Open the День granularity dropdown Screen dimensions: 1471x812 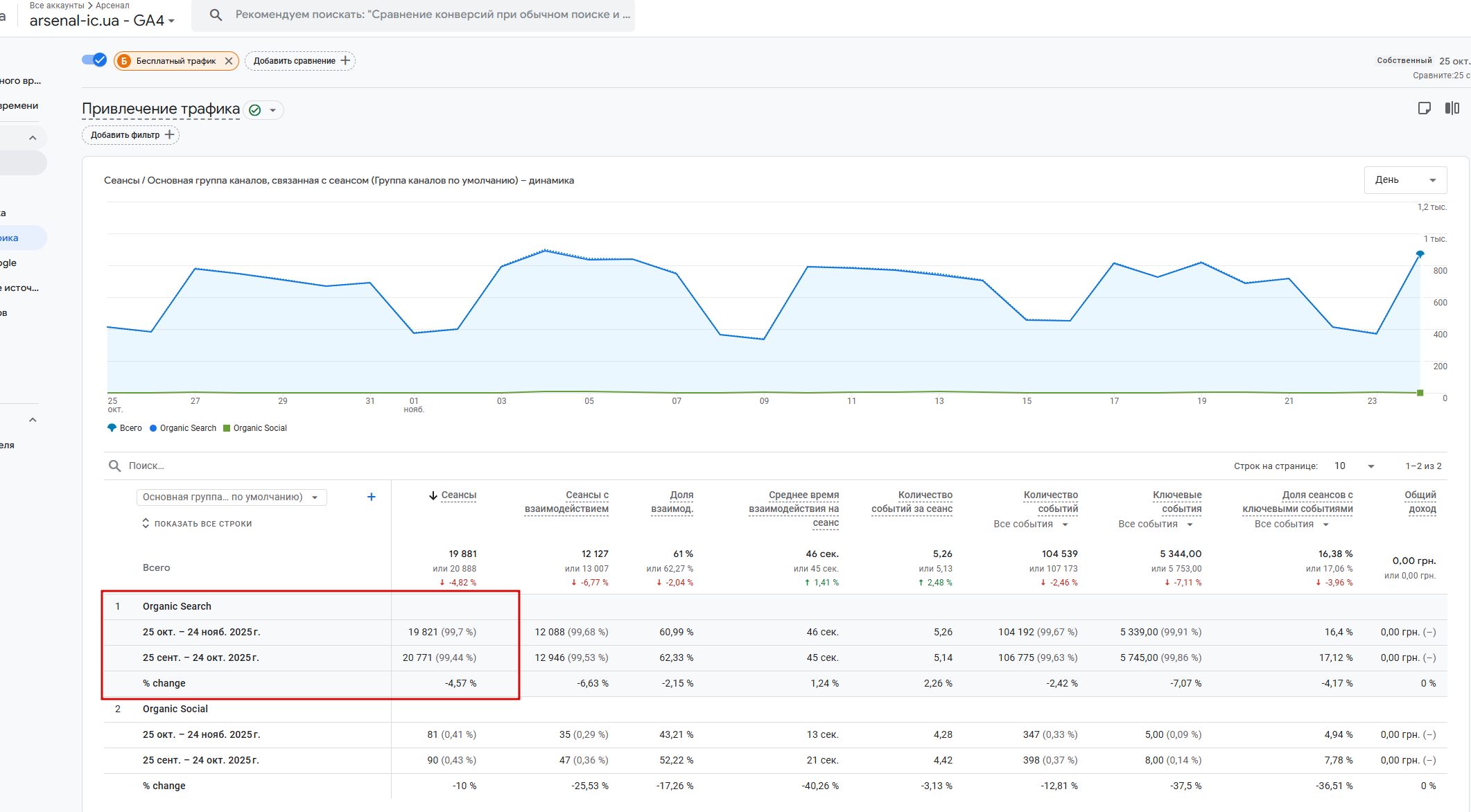click(1404, 180)
